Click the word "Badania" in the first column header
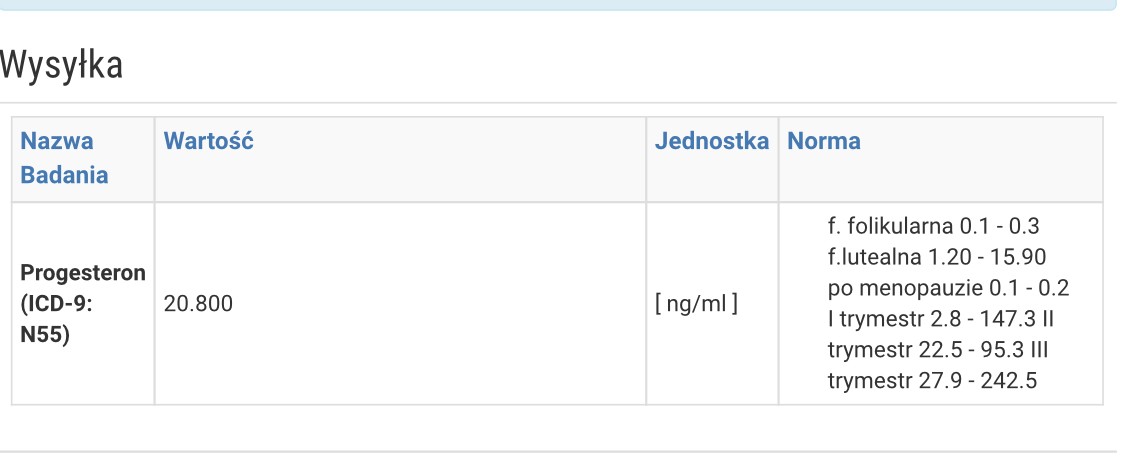This screenshot has width=1125, height=460. click(64, 175)
